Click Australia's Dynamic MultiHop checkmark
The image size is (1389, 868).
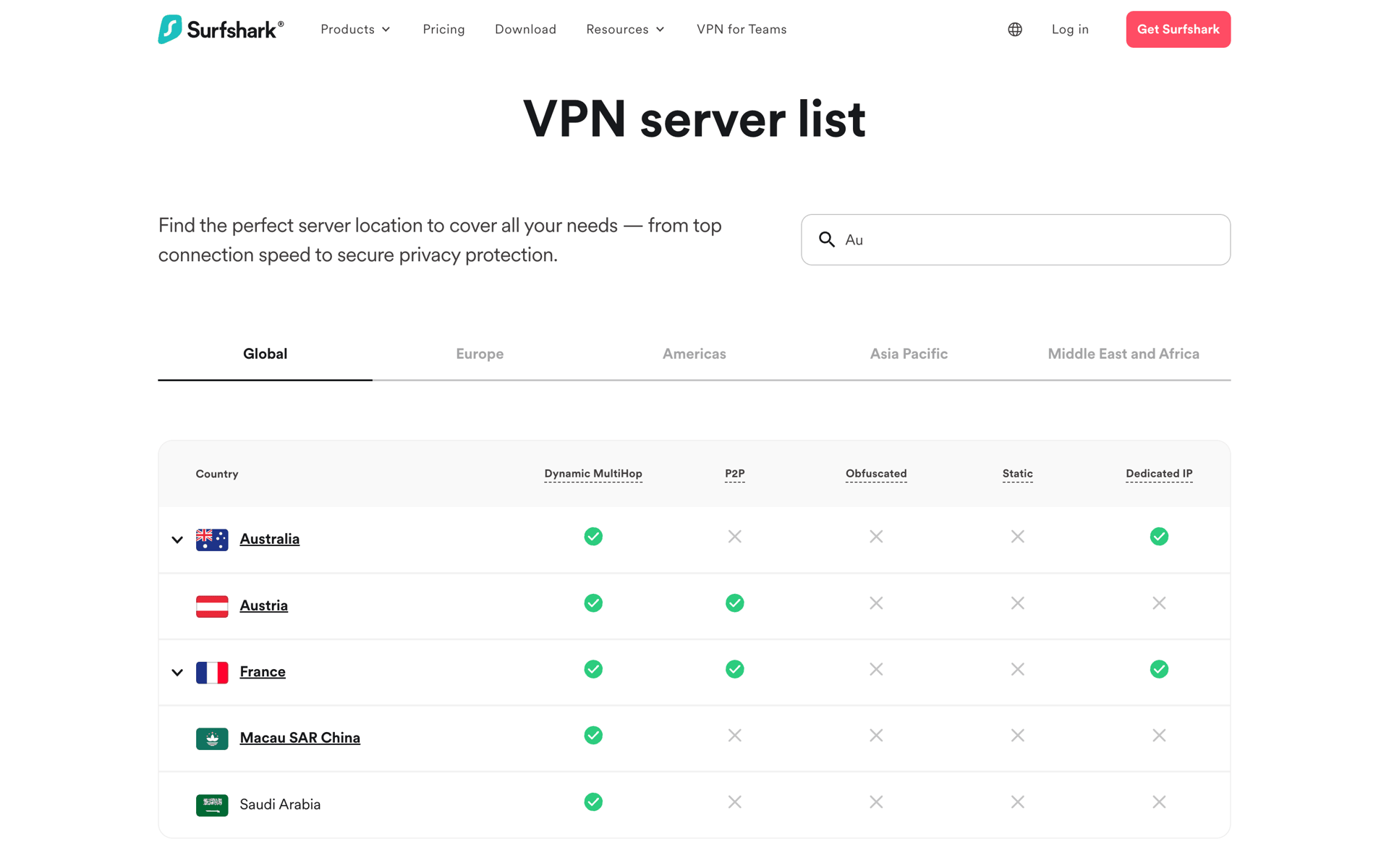593,537
